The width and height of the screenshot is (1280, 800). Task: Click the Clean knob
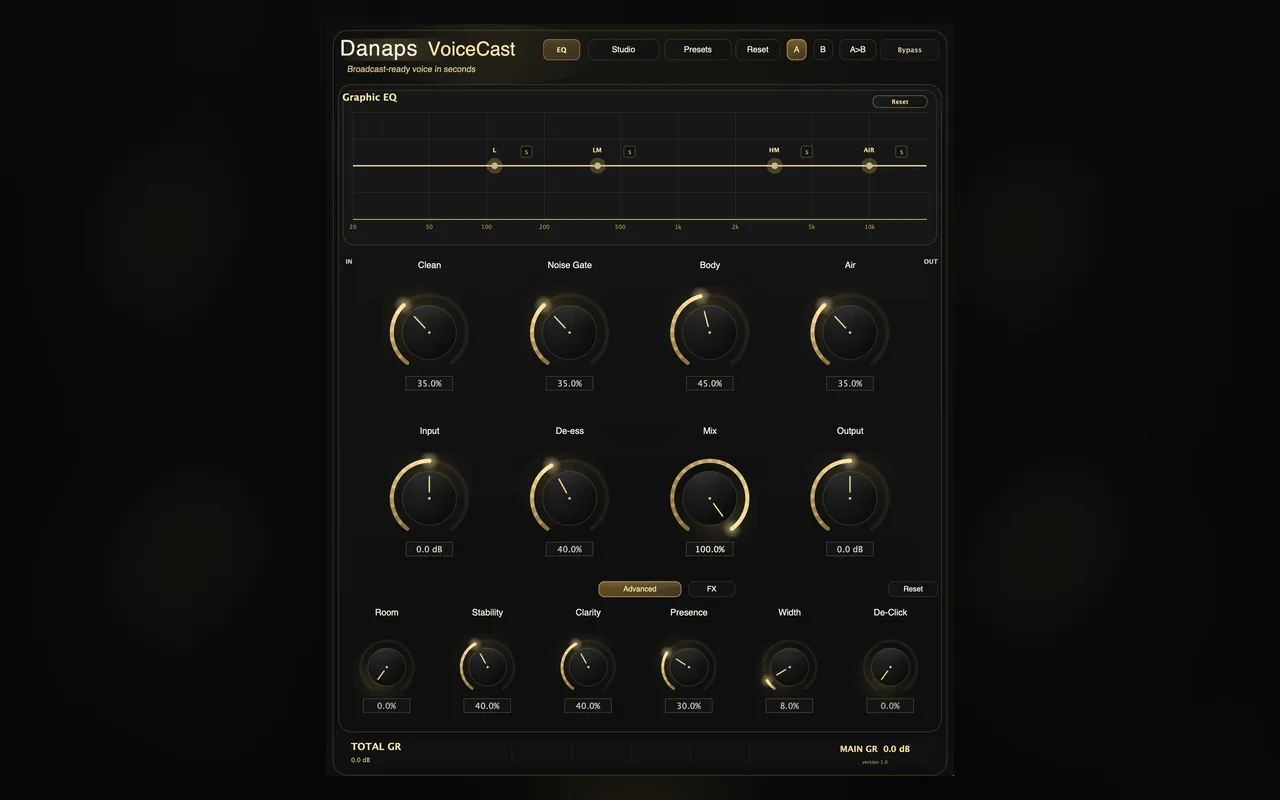[429, 332]
